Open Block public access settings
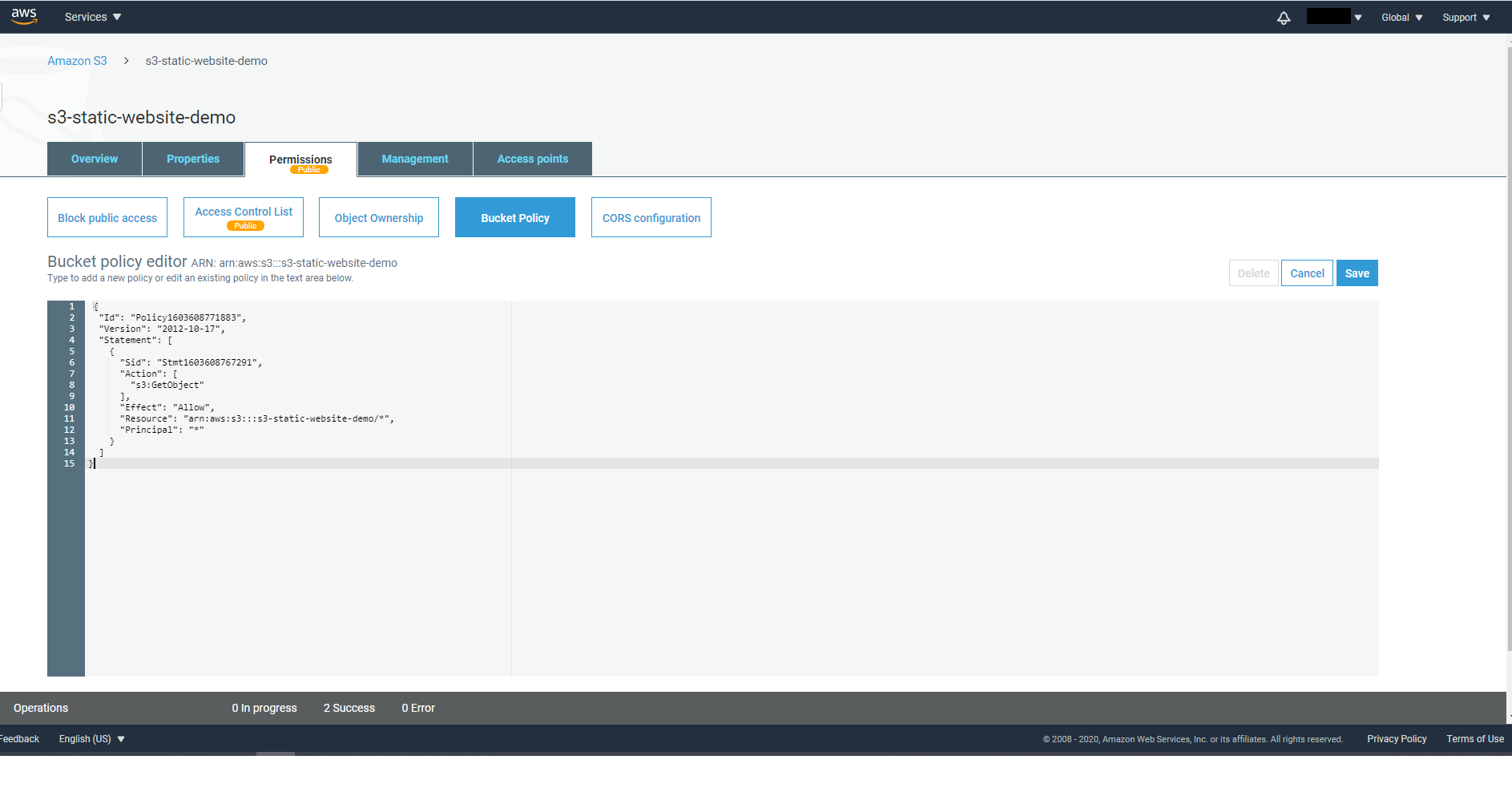 coord(107,217)
